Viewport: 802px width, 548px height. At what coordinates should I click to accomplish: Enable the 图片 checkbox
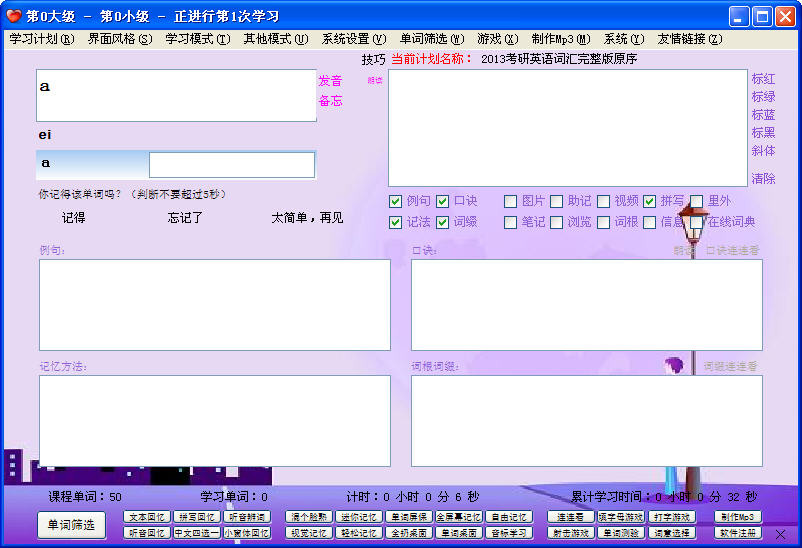[x=511, y=201]
